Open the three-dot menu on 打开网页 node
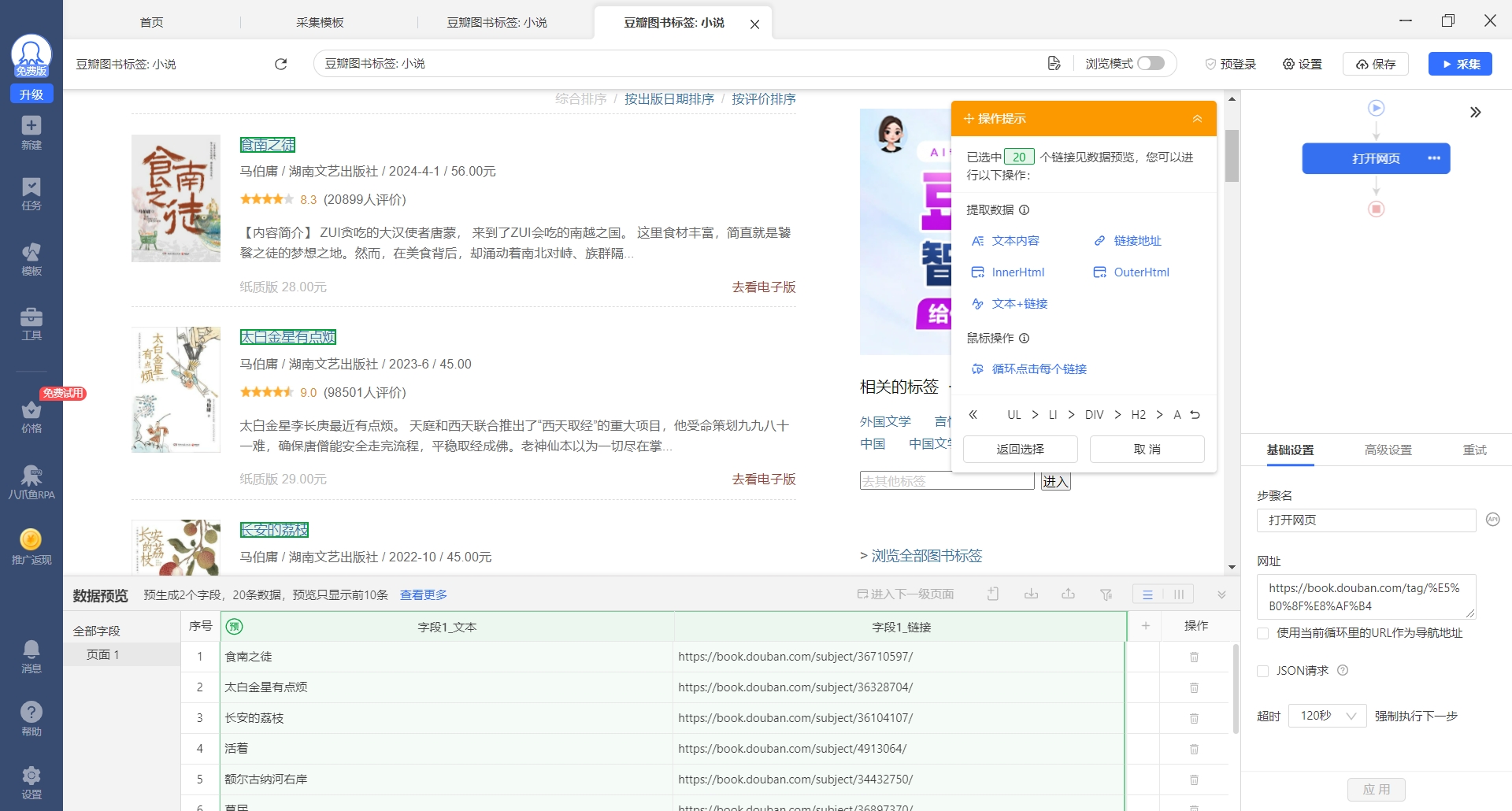The width and height of the screenshot is (1512, 811). pyautogui.click(x=1434, y=158)
